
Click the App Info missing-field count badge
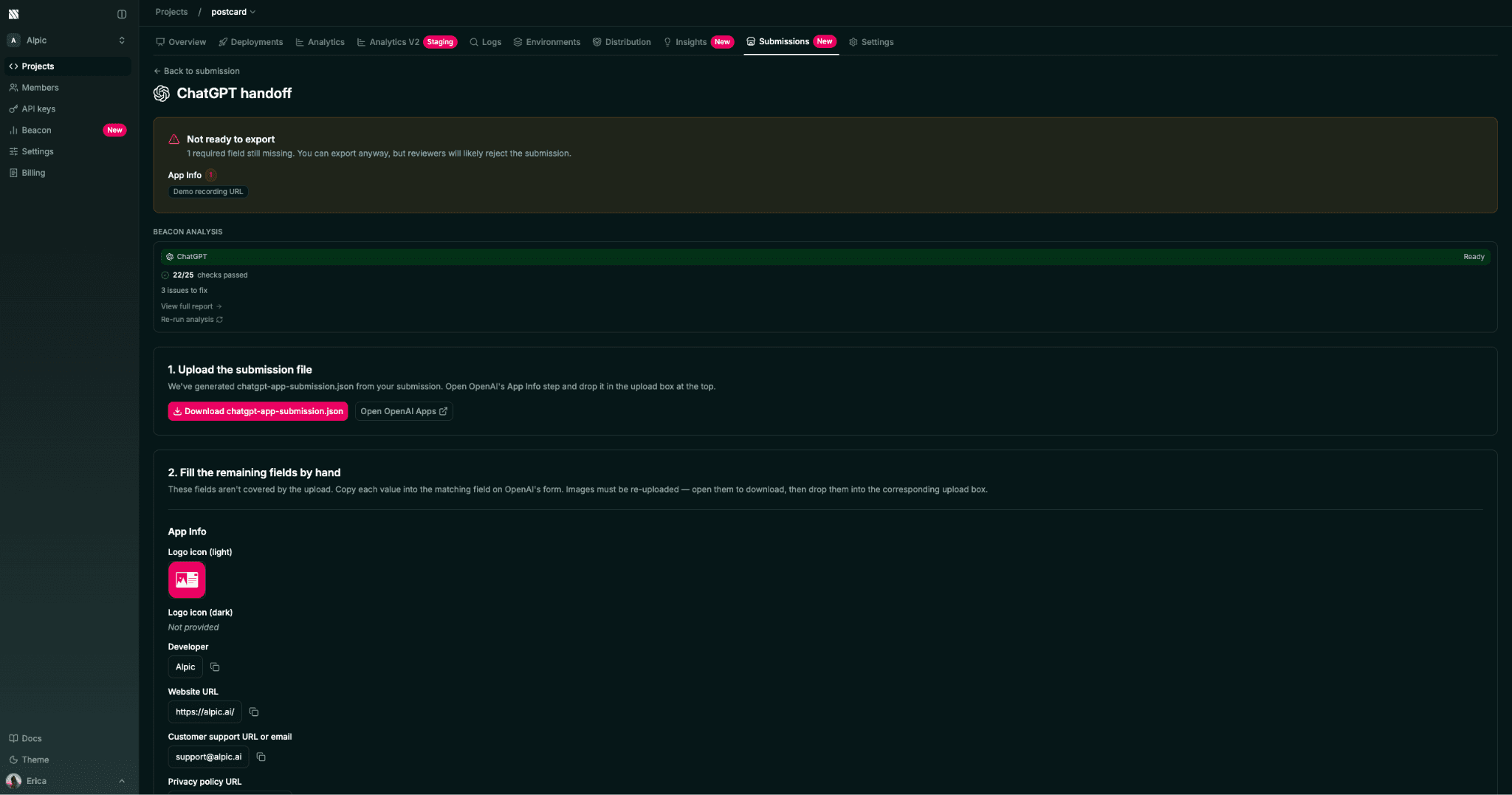tap(211, 176)
